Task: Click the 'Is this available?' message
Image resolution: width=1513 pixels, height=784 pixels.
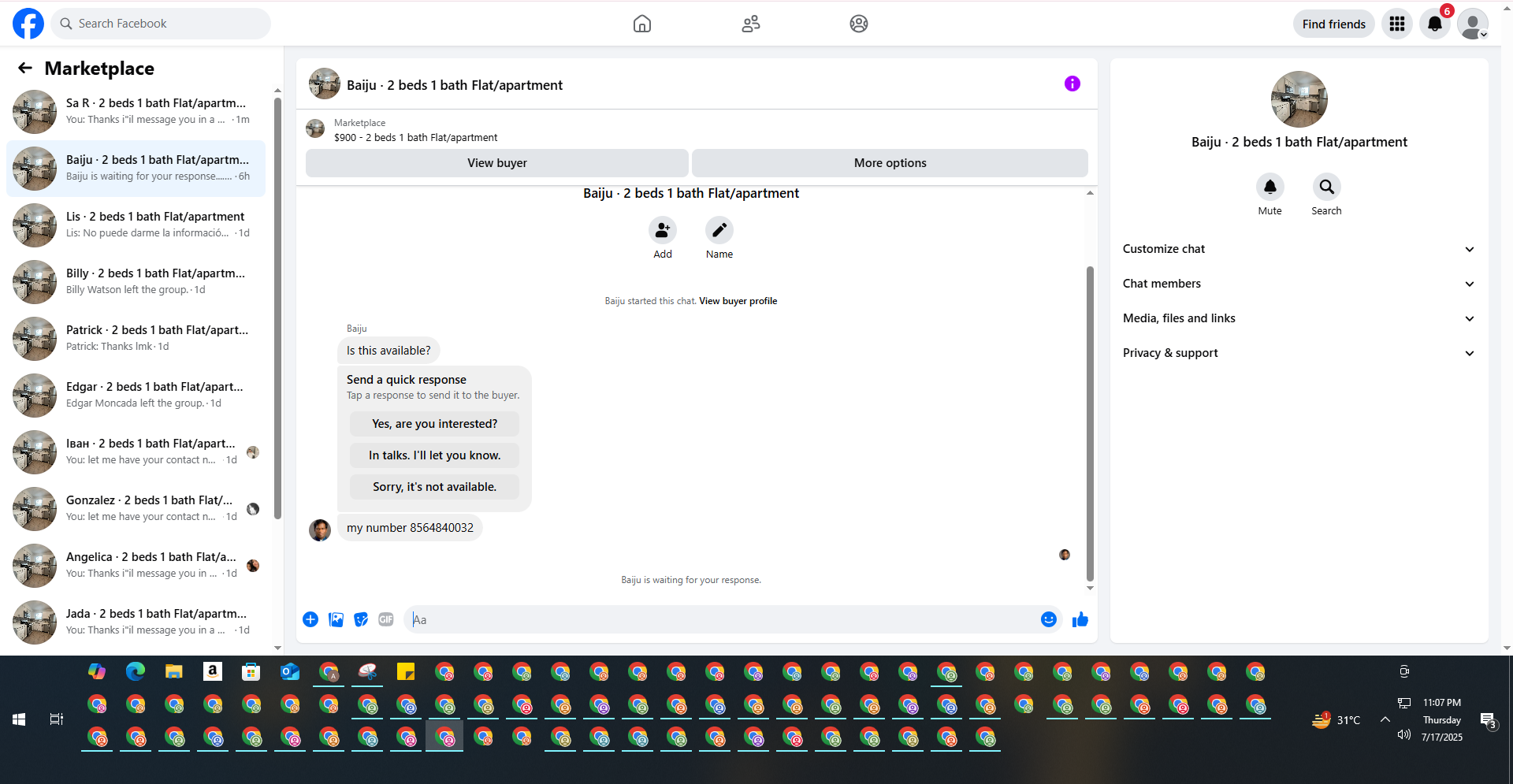Action: (388, 351)
